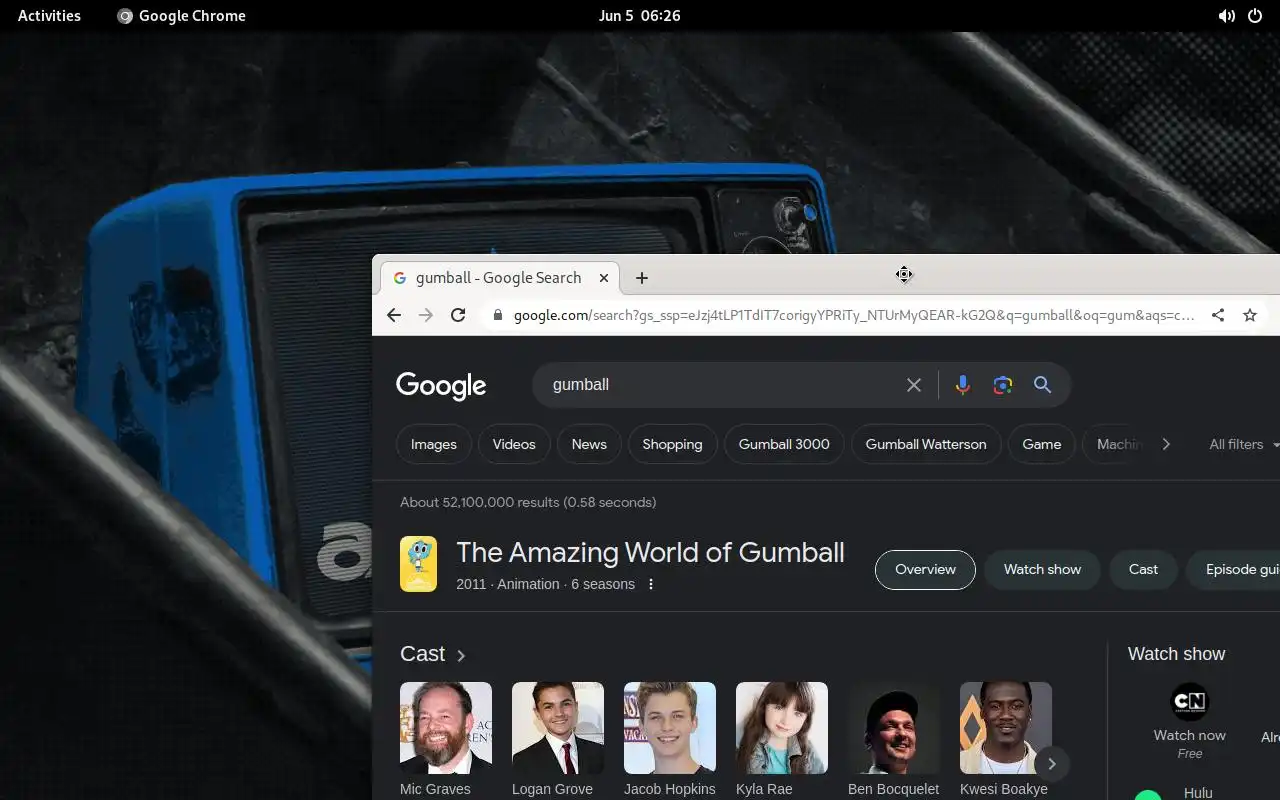
Task: Switch to the Watch show tab
Action: (x=1042, y=570)
